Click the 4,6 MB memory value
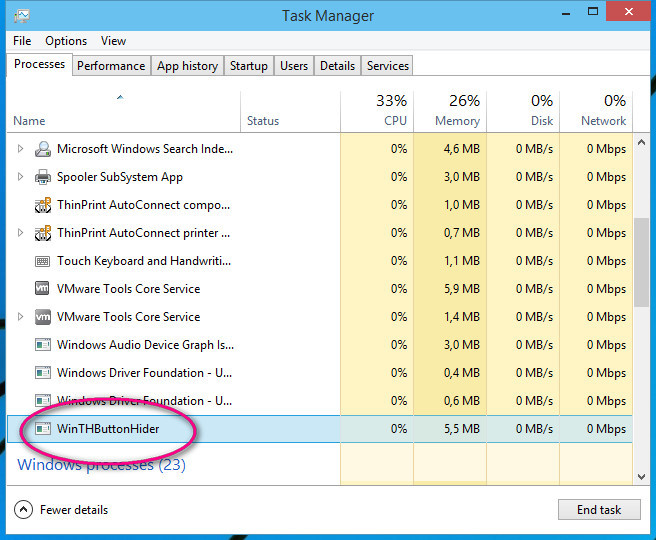This screenshot has height=540, width=656. pyautogui.click(x=461, y=149)
